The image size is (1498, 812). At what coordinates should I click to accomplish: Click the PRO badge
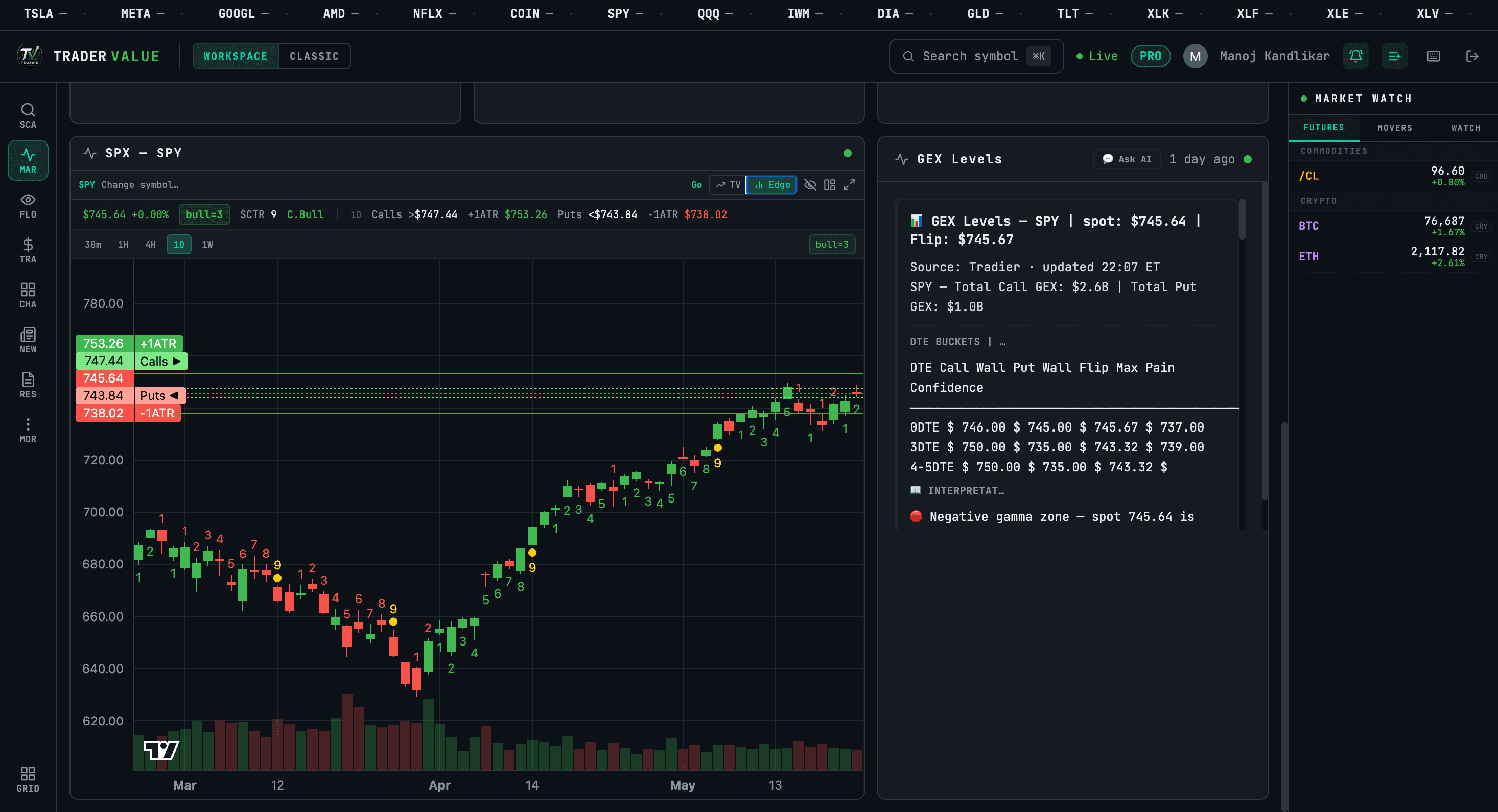click(1150, 56)
